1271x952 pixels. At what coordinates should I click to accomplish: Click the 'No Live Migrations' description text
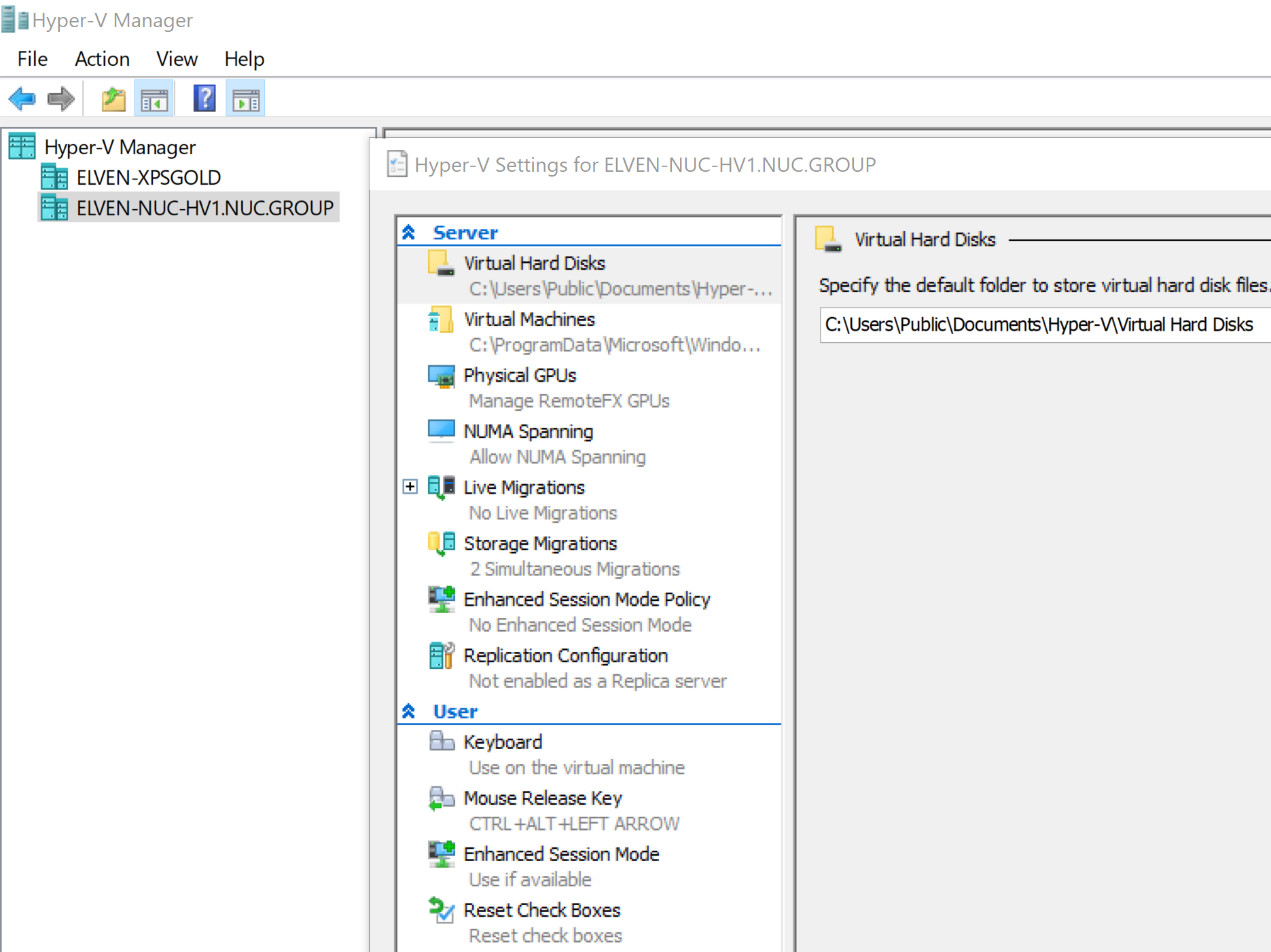point(543,513)
